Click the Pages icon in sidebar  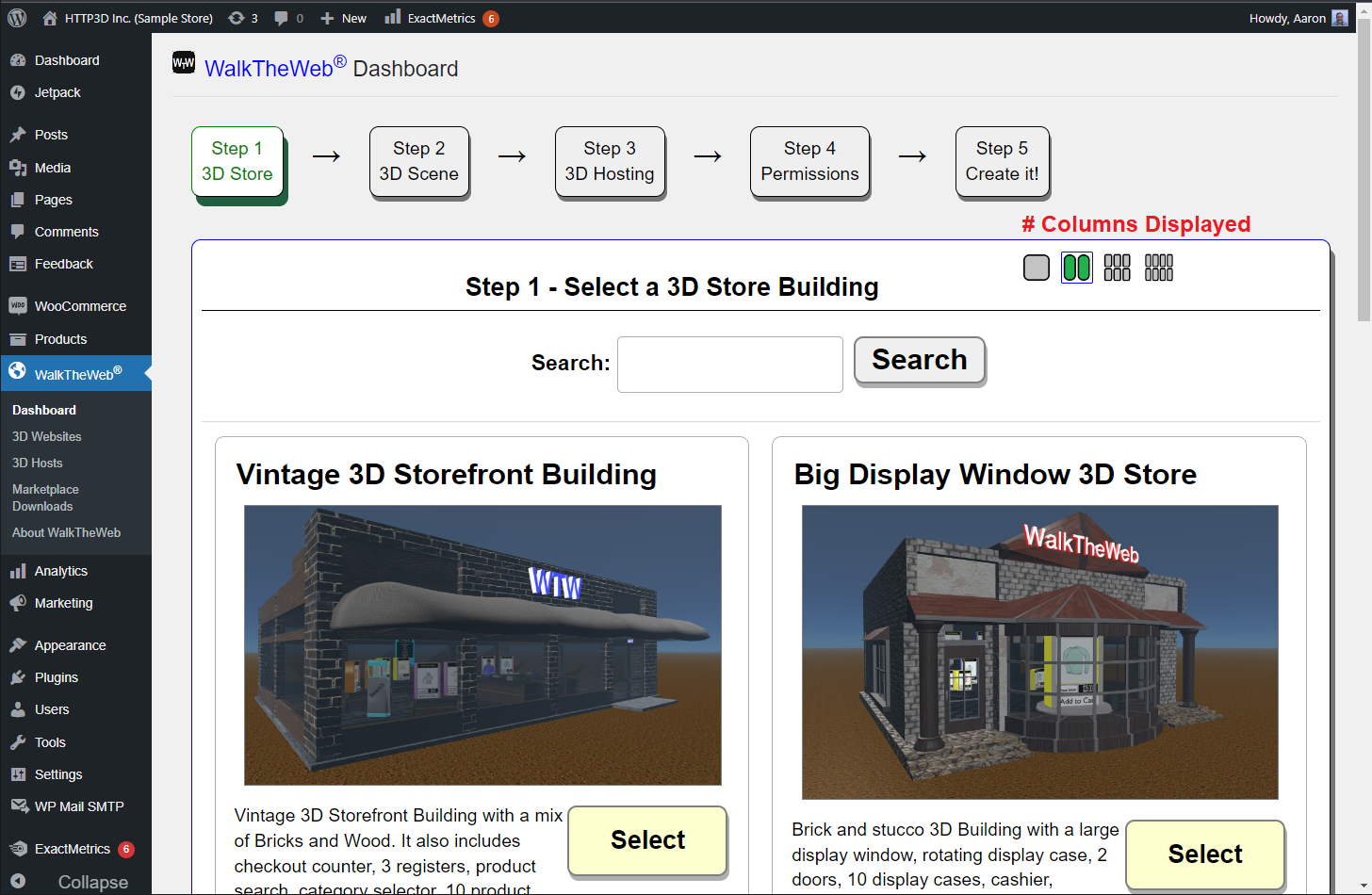click(18, 200)
